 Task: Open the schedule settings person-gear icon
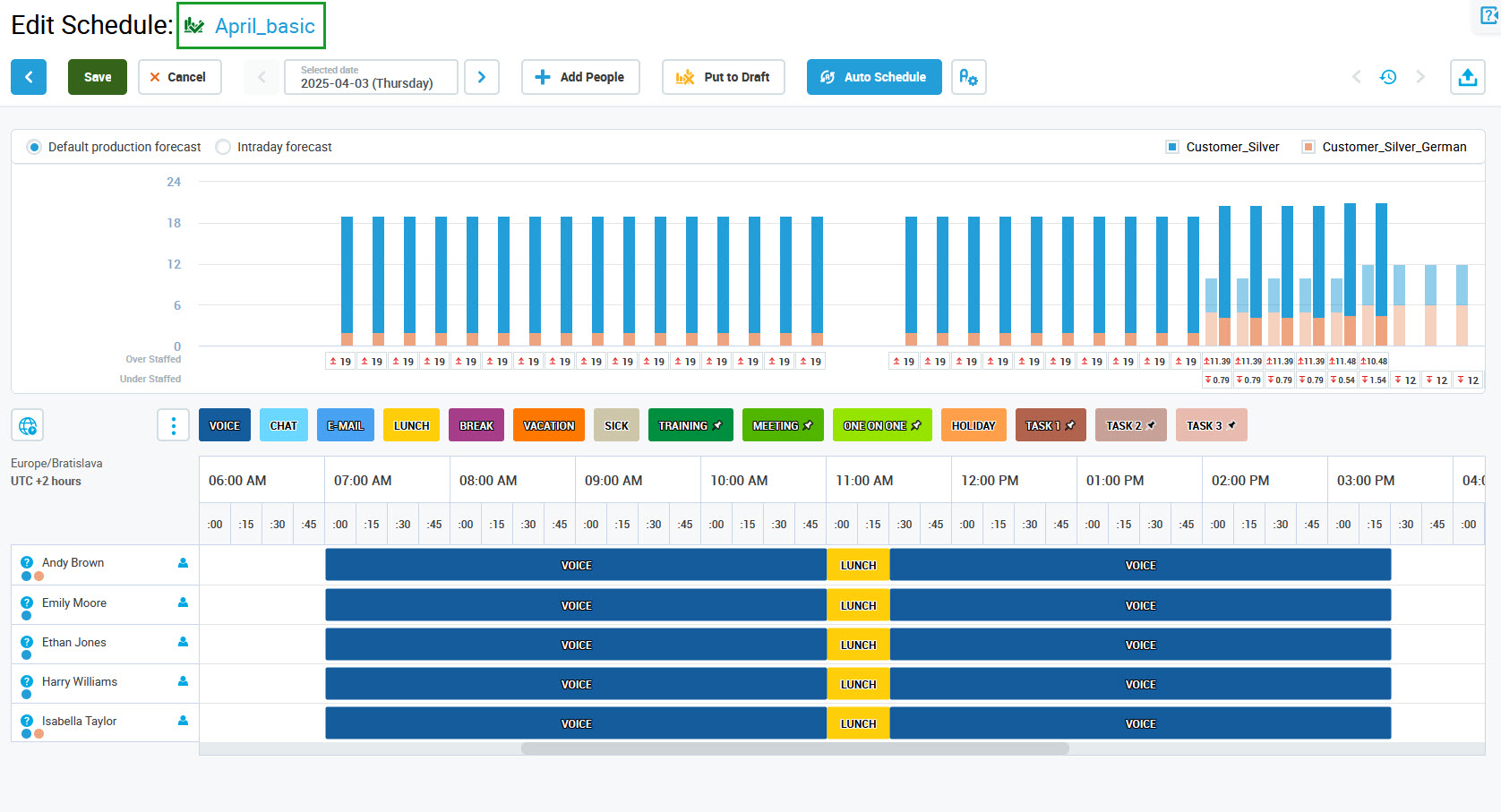968,77
